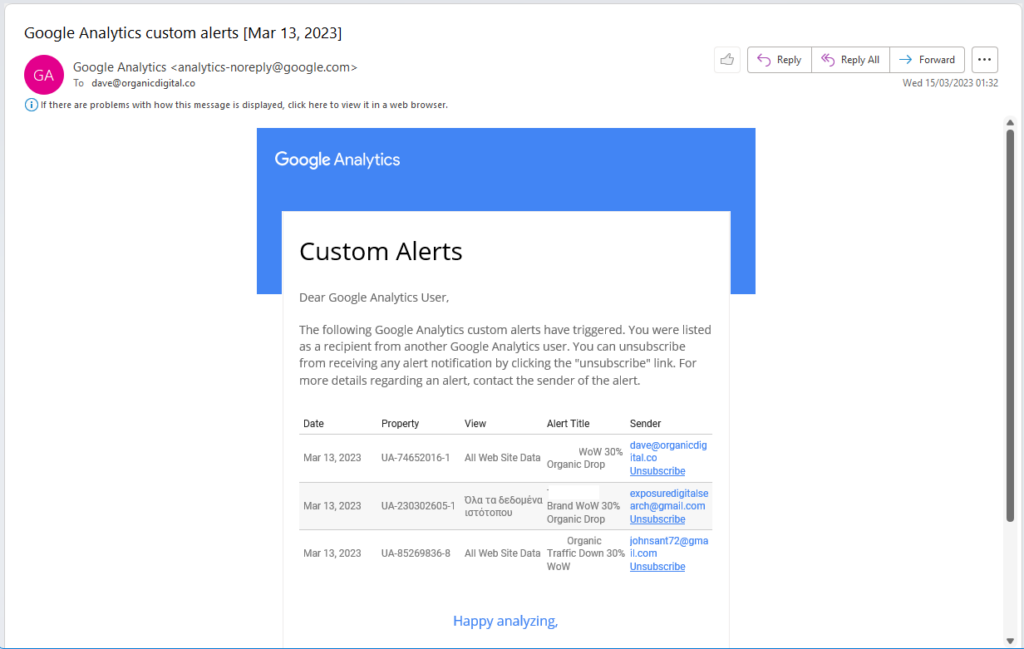Click the scrollbar up arrow

click(1010, 122)
